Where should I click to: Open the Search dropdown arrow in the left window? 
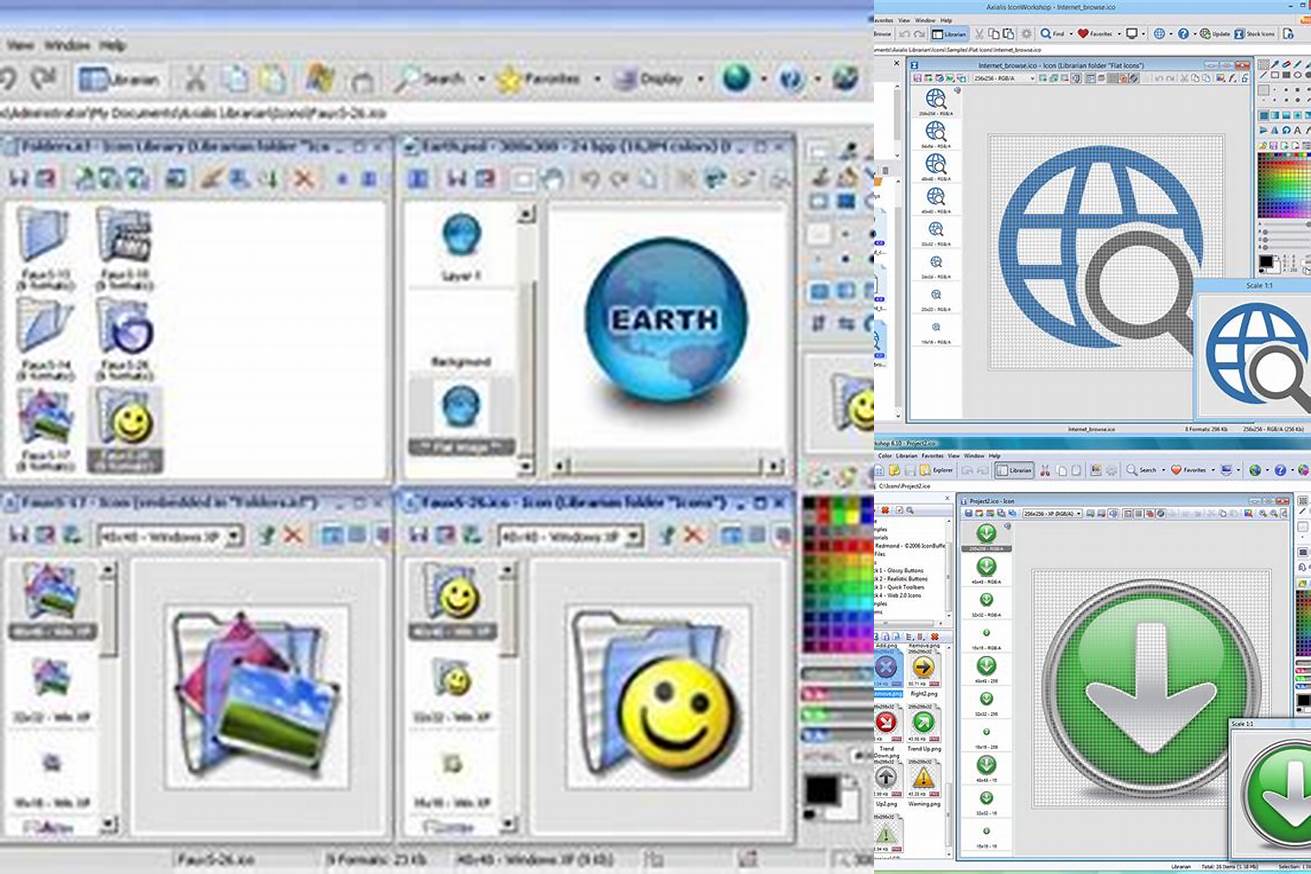click(480, 79)
